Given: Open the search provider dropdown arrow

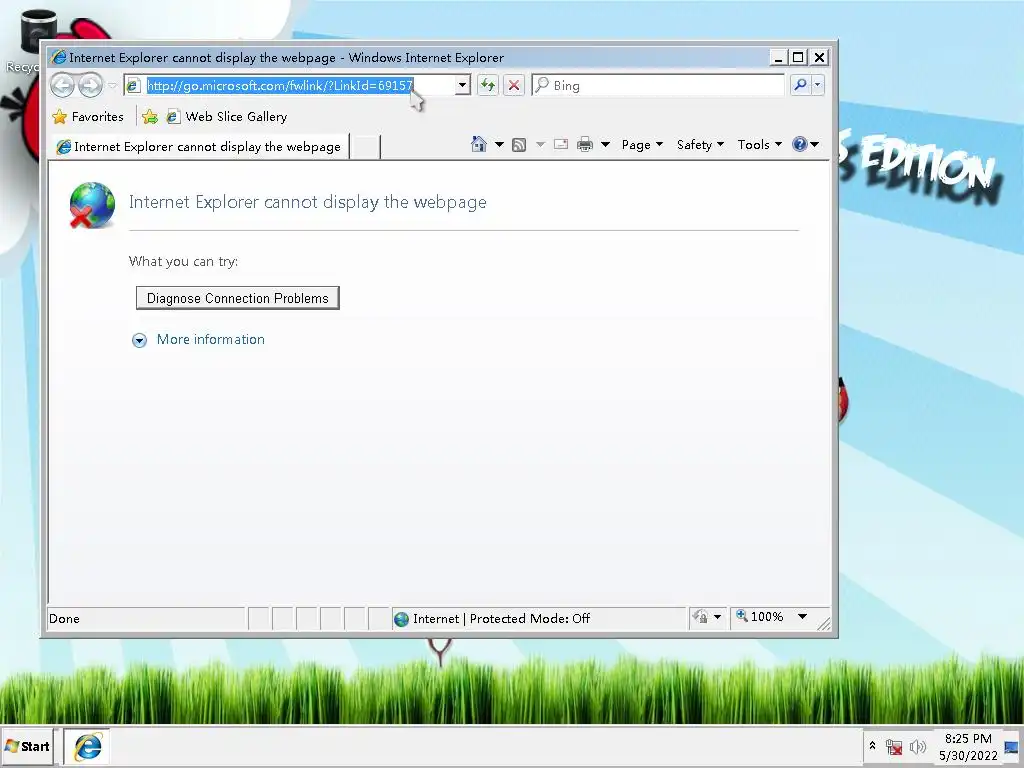Looking at the screenshot, I should (818, 85).
